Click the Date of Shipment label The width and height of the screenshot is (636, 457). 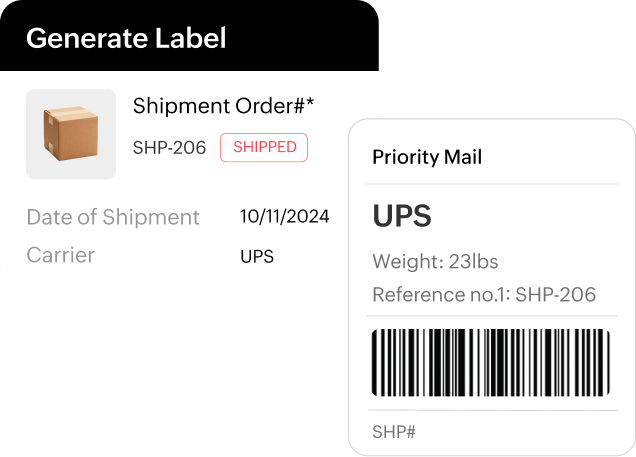(x=113, y=217)
